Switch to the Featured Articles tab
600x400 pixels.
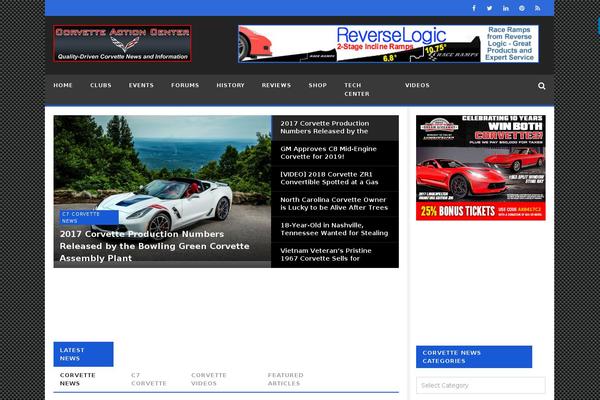pos(285,379)
